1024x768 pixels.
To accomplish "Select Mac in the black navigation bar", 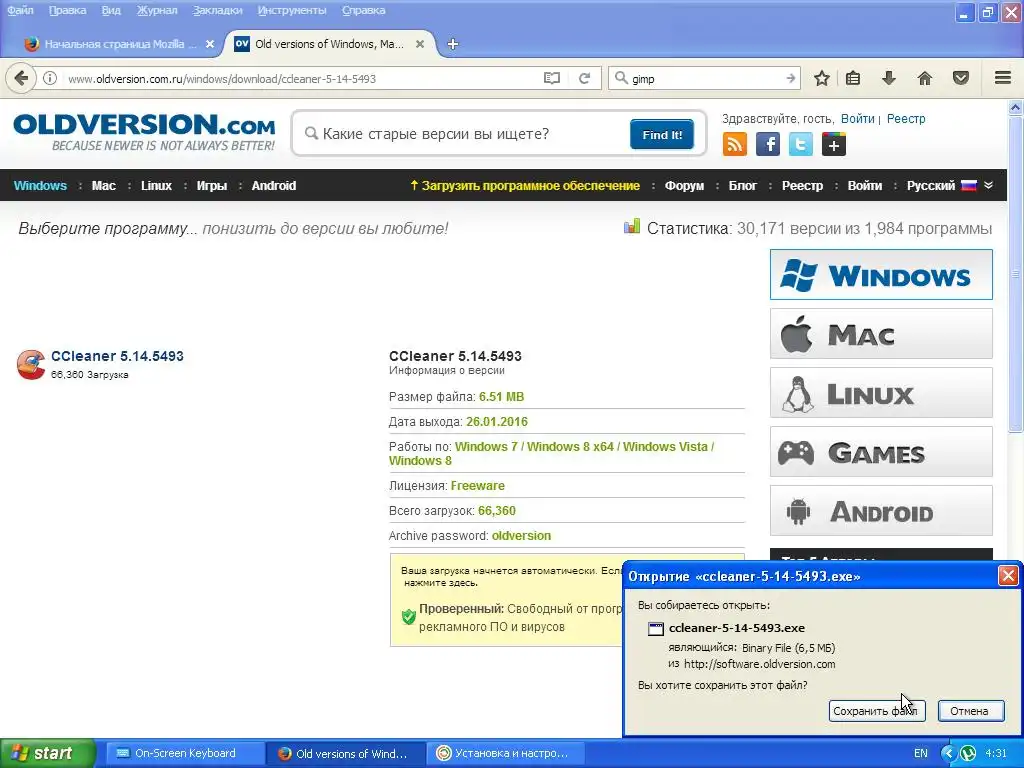I will [104, 185].
